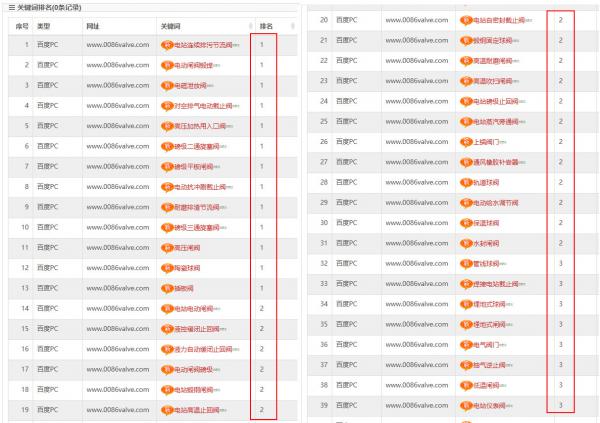Click orange badge icon in row 26
The height and width of the screenshot is (423, 600).
(x=466, y=142)
